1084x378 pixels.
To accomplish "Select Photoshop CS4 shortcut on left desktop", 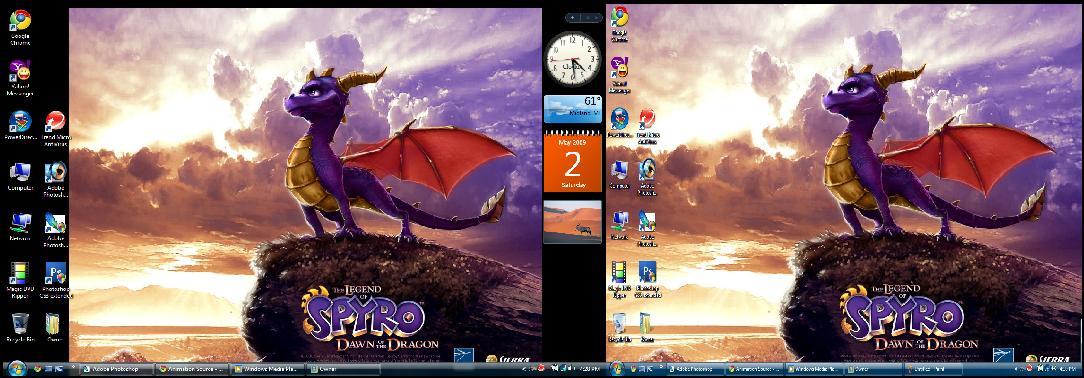I will pyautogui.click(x=56, y=279).
